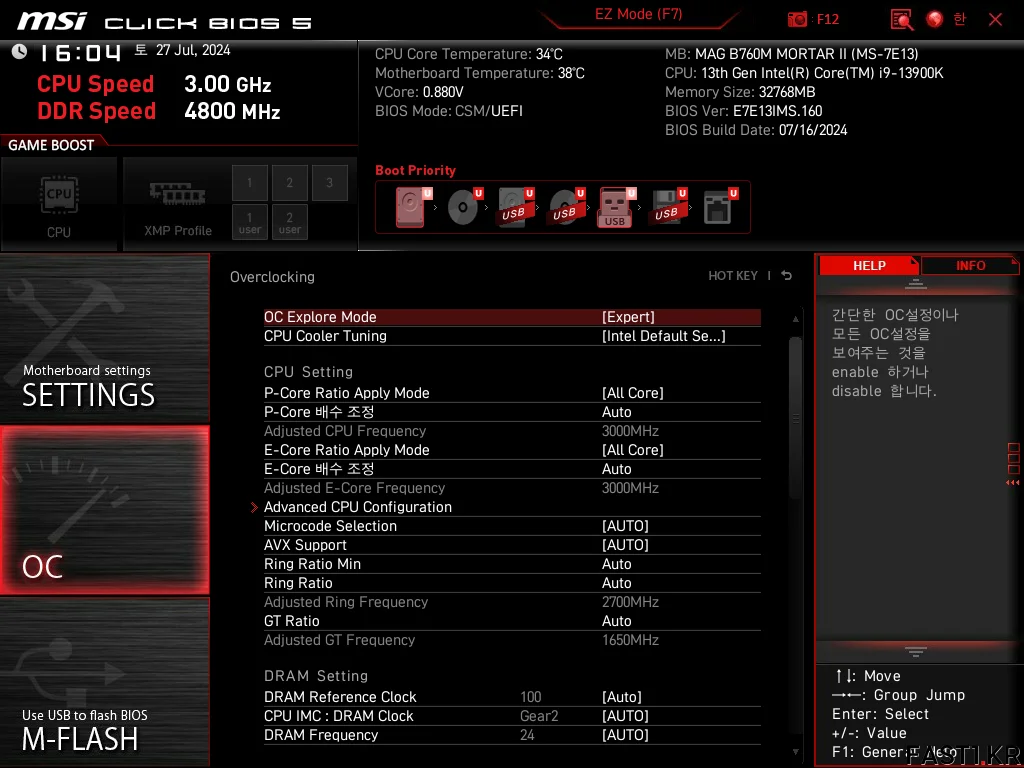The height and width of the screenshot is (768, 1024).
Task: Change OC Explore Mode [Expert] value
Action: [628, 317]
